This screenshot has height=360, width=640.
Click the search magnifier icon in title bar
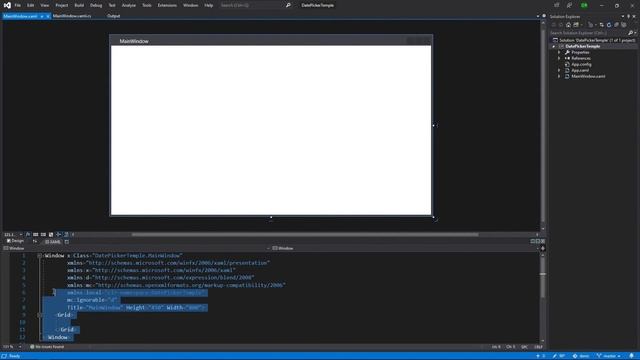coord(288,5)
